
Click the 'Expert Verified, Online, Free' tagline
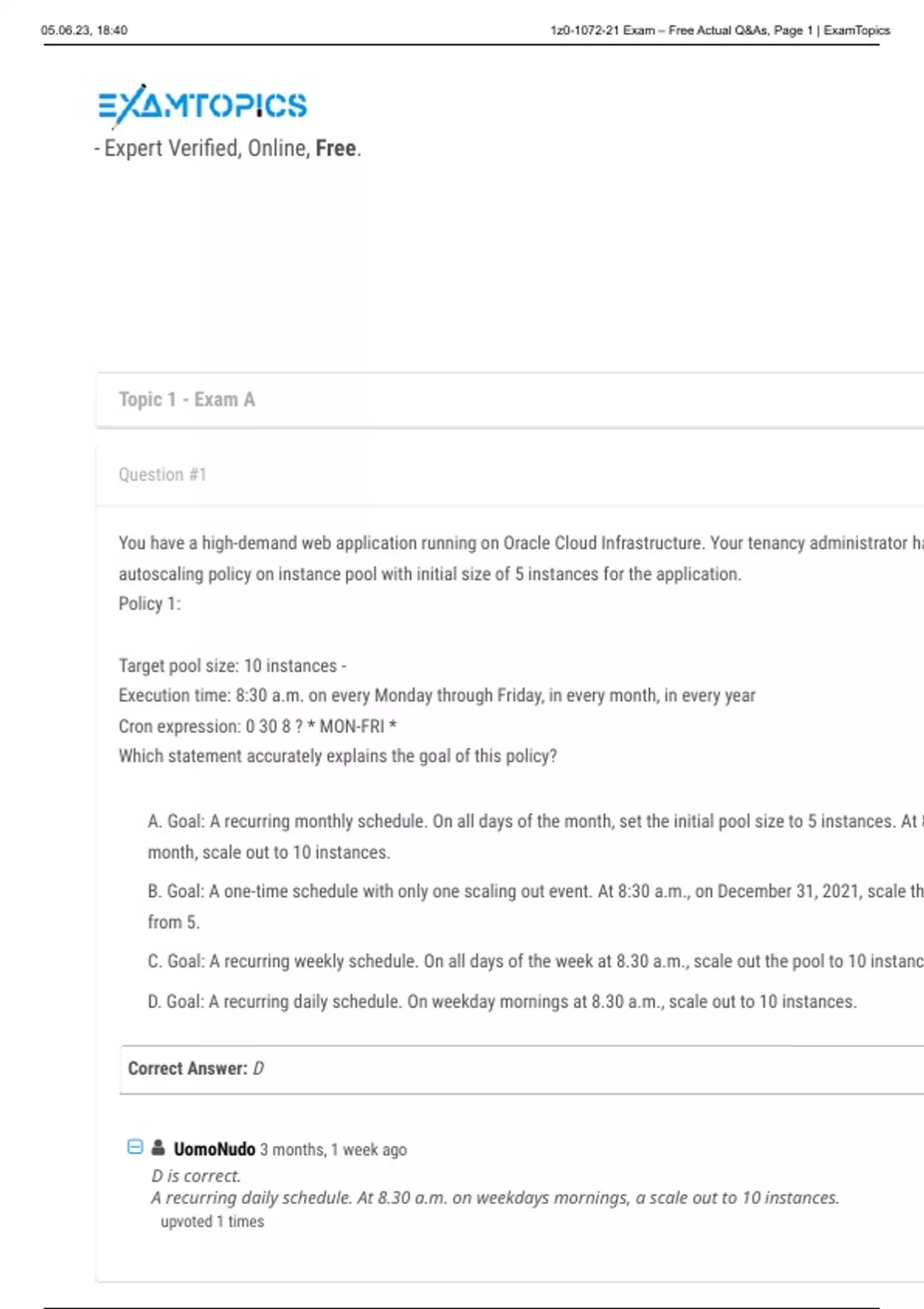tap(229, 148)
